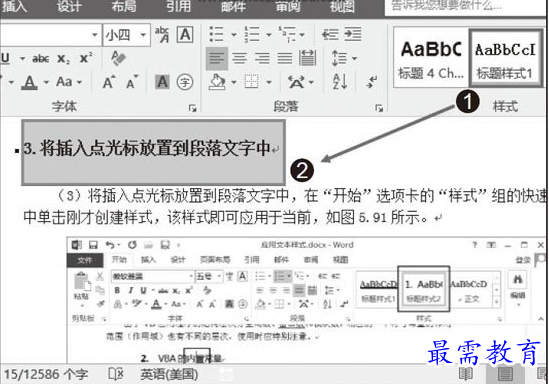Apply borders to the paragraph
Screen dimensions: 549x384
(x=251, y=82)
